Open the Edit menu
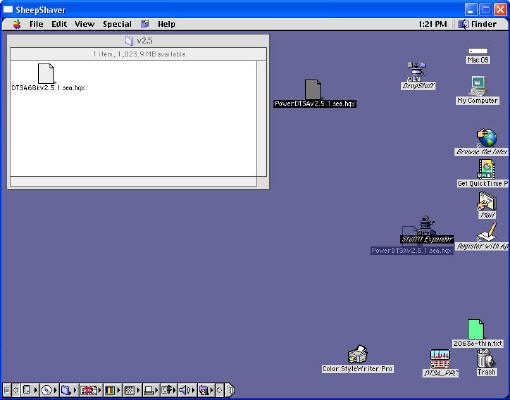The height and width of the screenshot is (400, 510). click(x=59, y=24)
